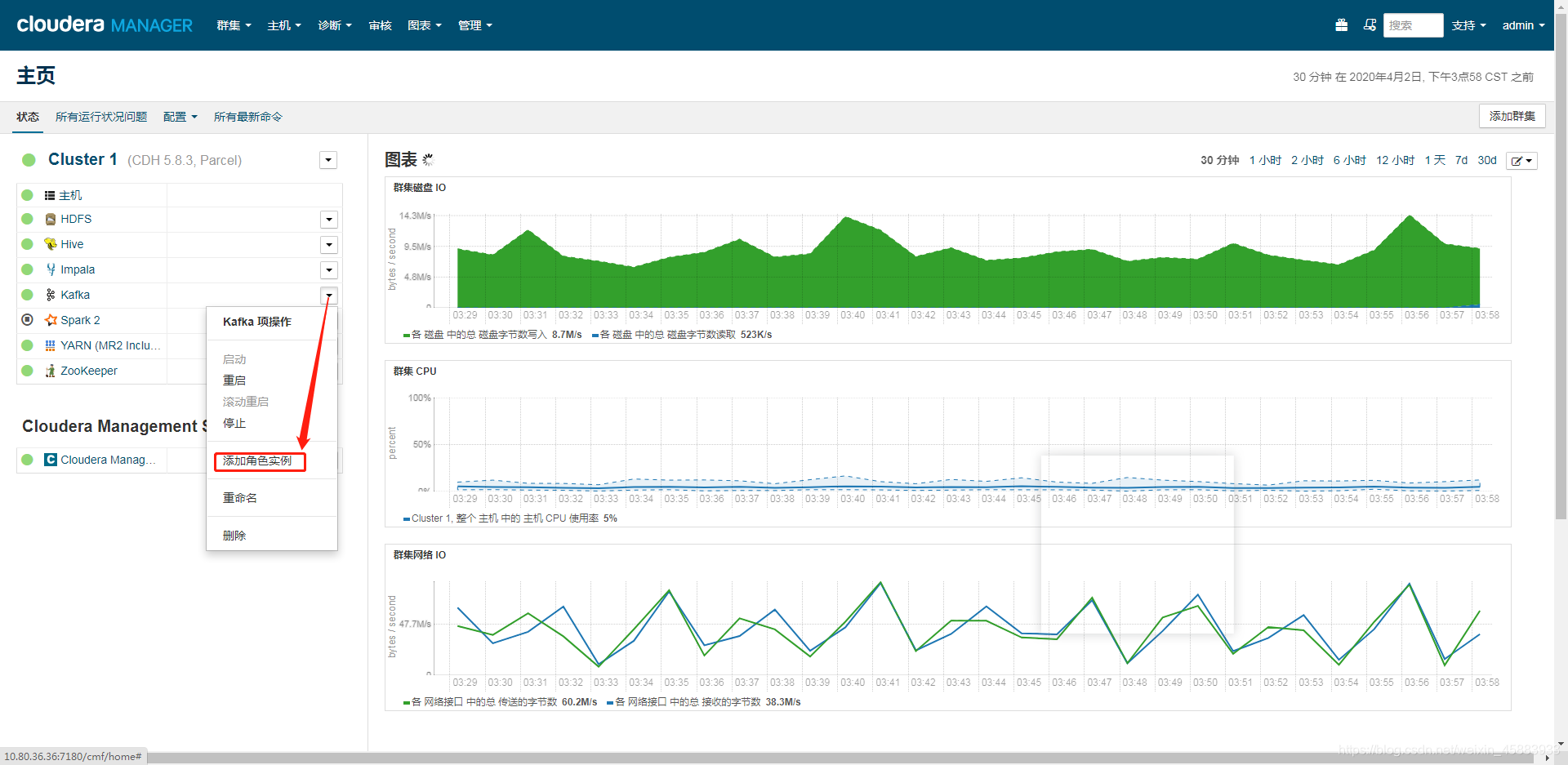Open the 管理 top menu
Screen dimensions: 1568x765
click(475, 25)
